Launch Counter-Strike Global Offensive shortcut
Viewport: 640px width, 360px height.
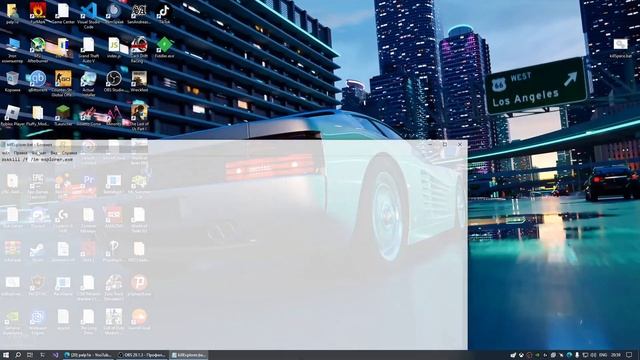[63, 84]
